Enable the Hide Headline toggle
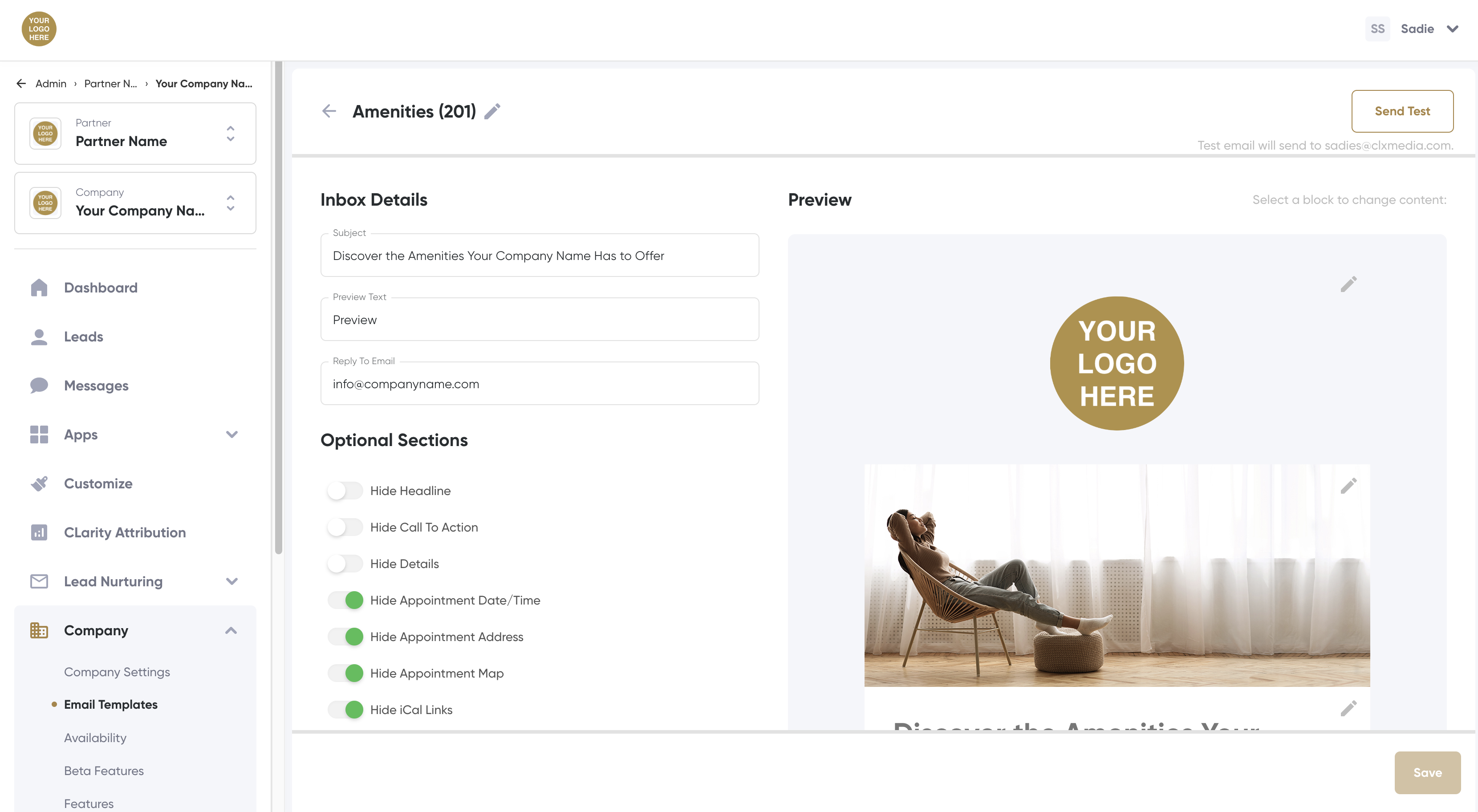The image size is (1478, 812). [x=345, y=491]
